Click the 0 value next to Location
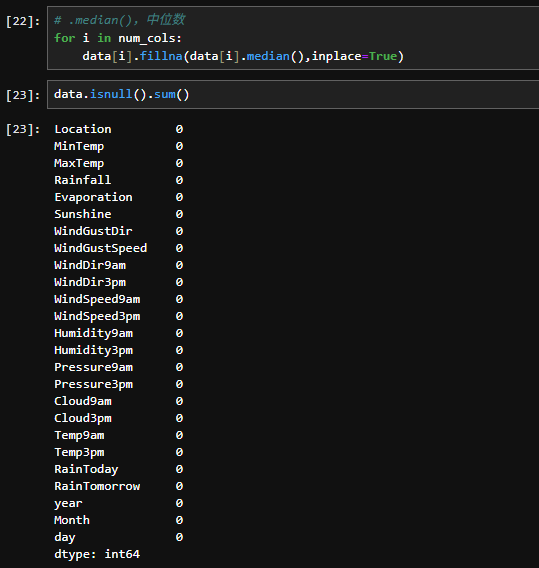Viewport: 539px width, 568px height. 179,129
